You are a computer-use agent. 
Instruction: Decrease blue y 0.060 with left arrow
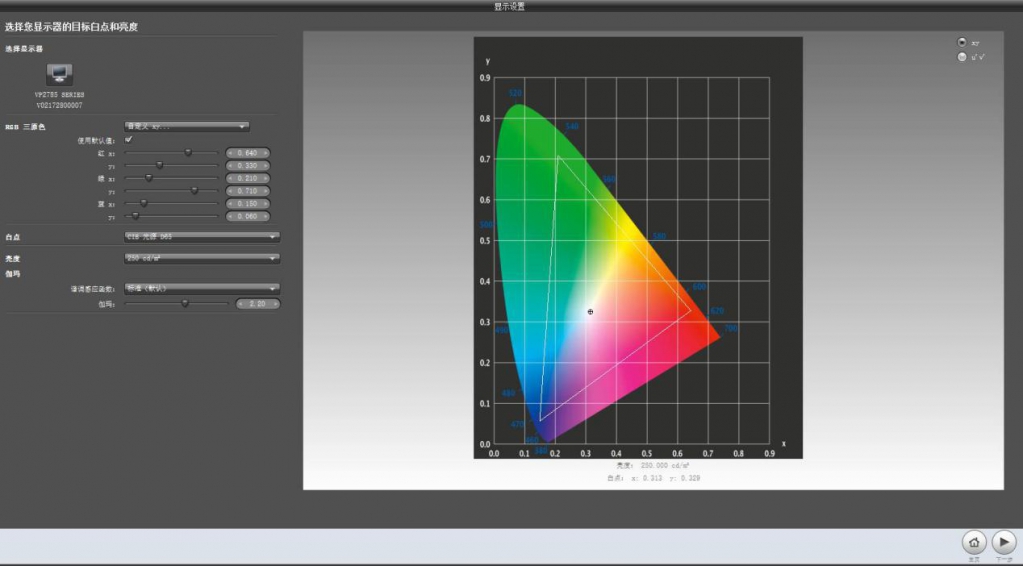pos(230,216)
